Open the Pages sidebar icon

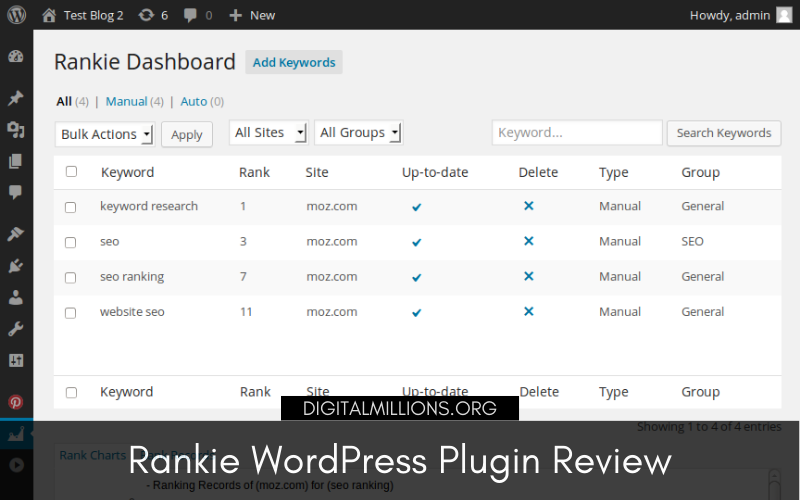click(16, 161)
